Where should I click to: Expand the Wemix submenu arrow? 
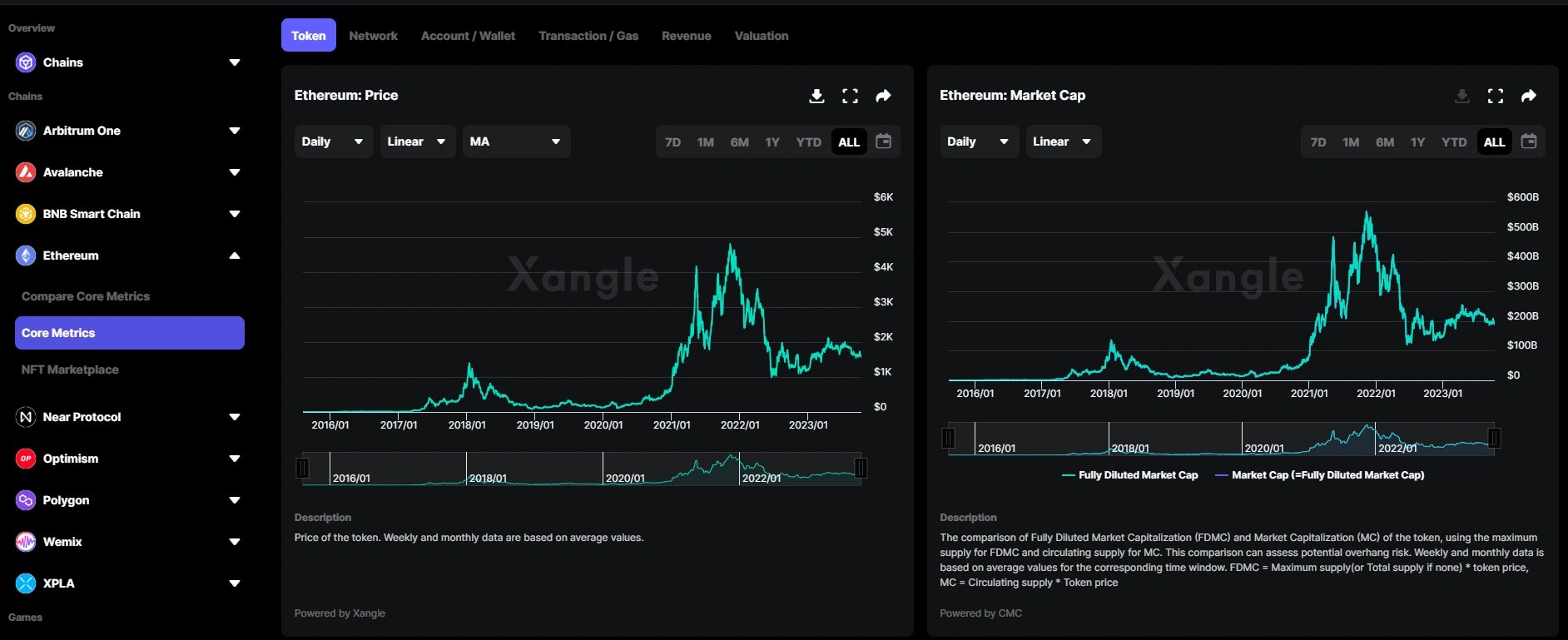[235, 542]
